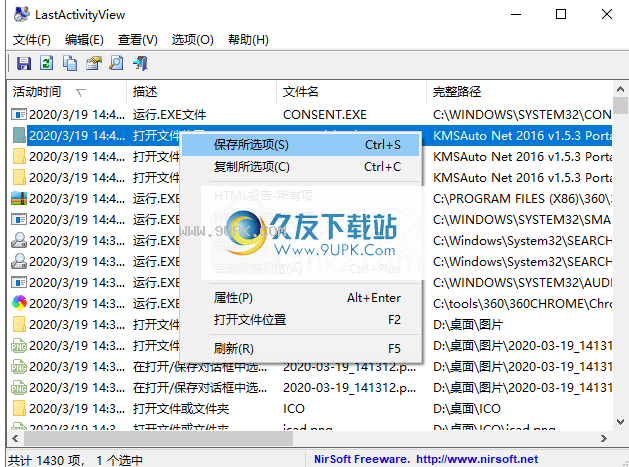Select the 打开文件或文件夹 description for the ICO row
This screenshot has width=629, height=467.
pyautogui.click(x=181, y=408)
